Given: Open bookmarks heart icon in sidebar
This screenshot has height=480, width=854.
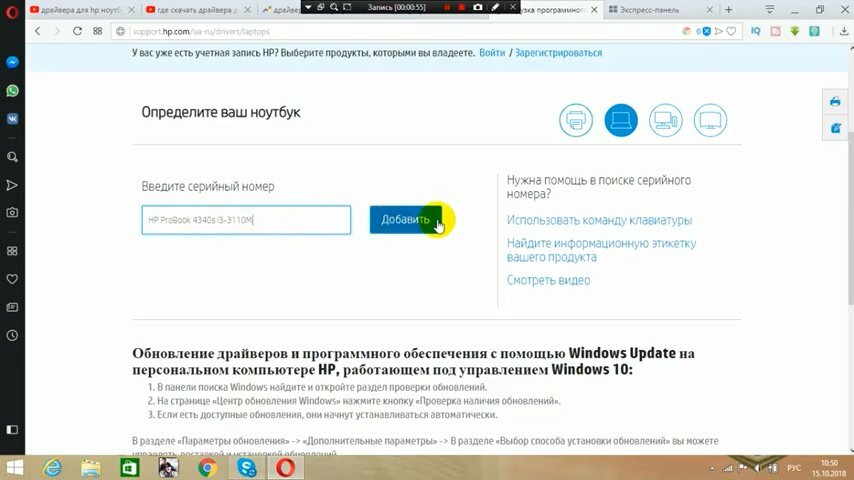Looking at the screenshot, I should tap(12, 279).
